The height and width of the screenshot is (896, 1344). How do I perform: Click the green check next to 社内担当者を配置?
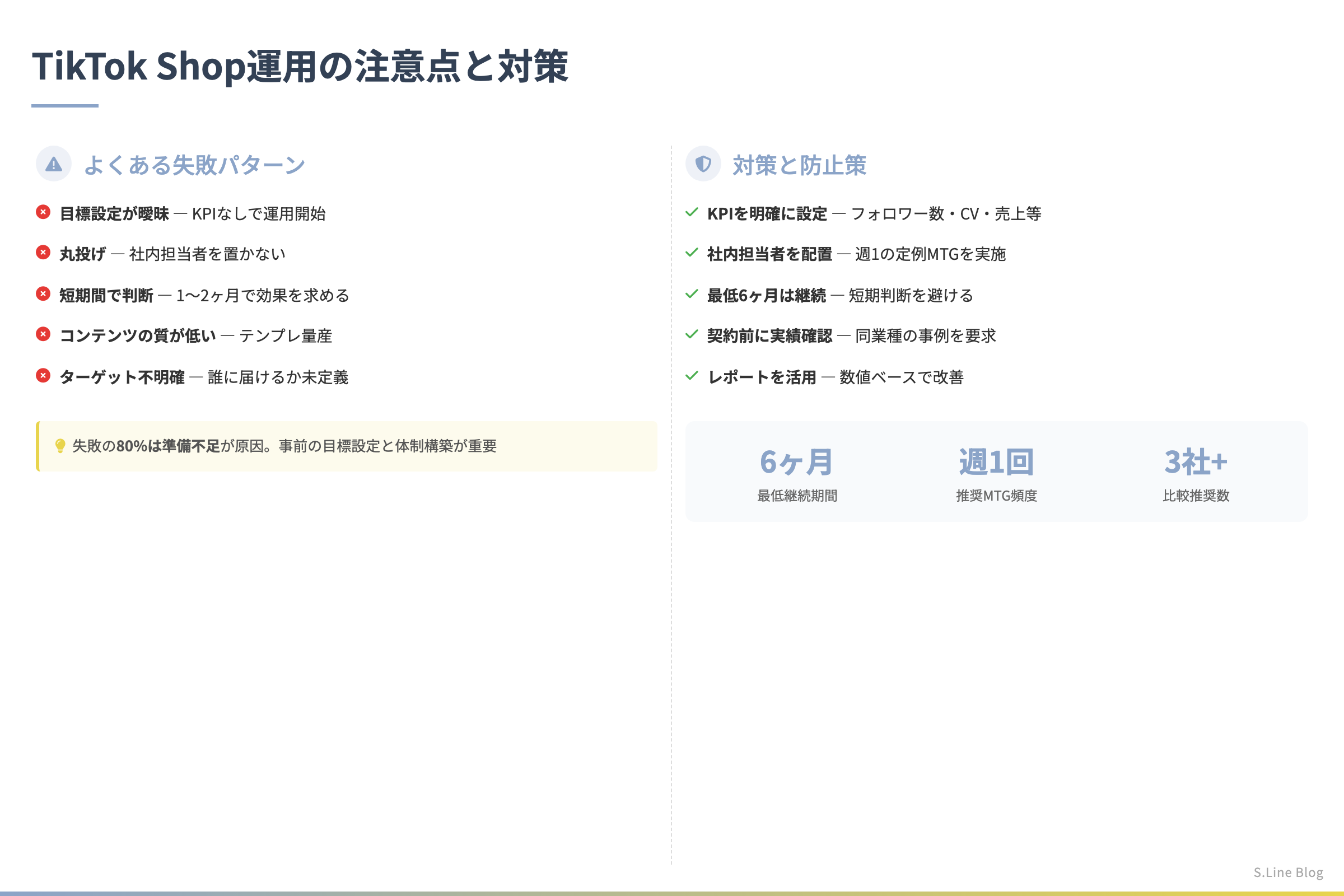point(692,252)
